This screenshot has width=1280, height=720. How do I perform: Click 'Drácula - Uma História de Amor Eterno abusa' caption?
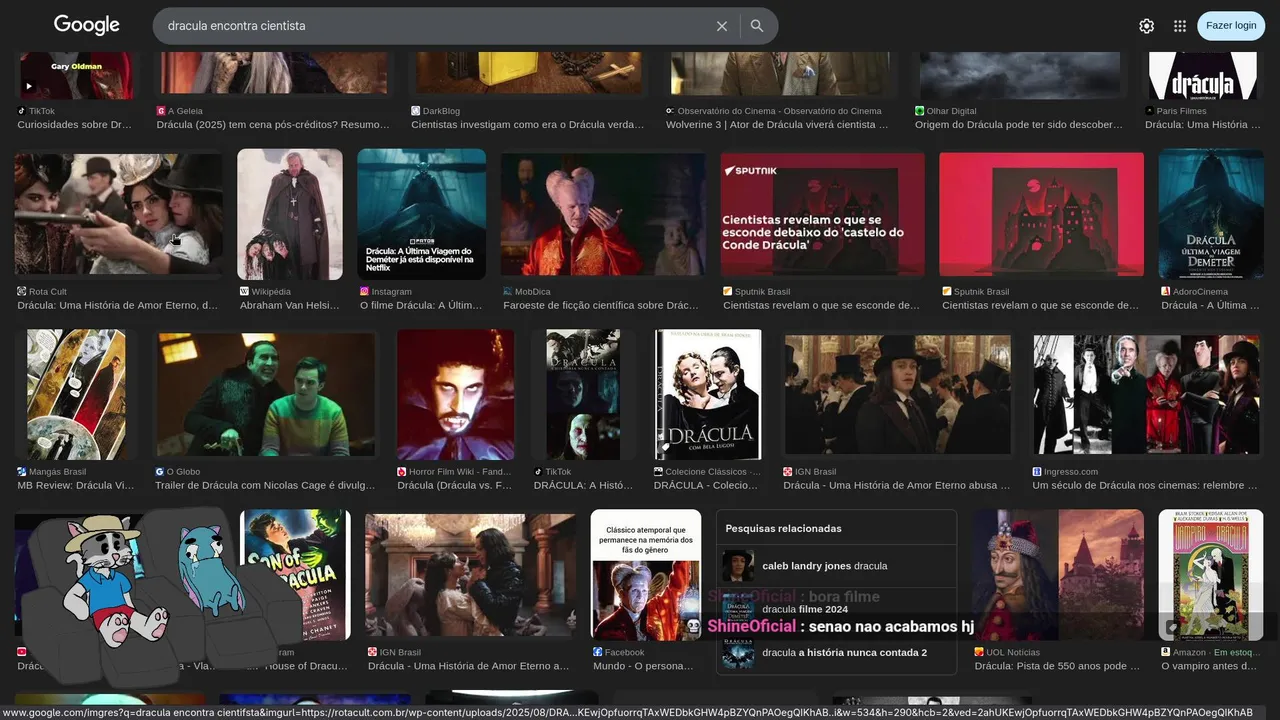[x=897, y=486]
